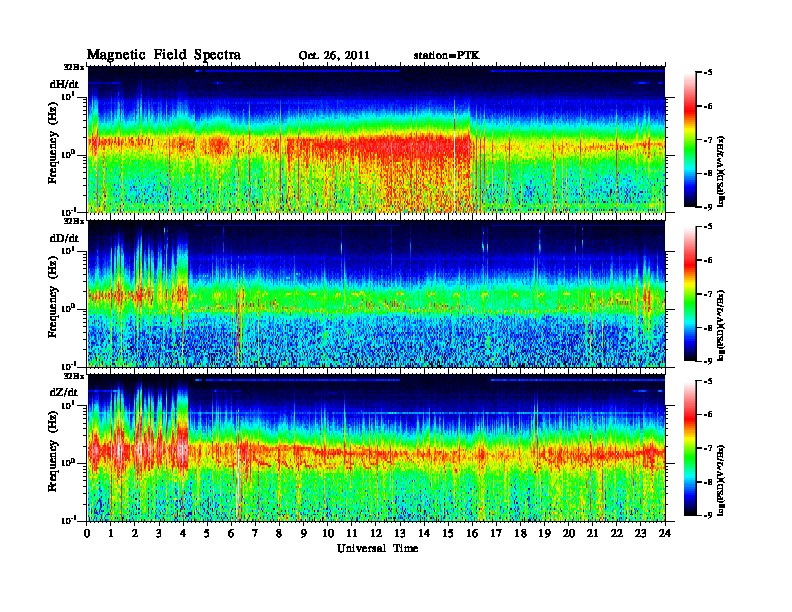Click hour 16 on the time axis
The image size is (792, 612).
[x=472, y=533]
